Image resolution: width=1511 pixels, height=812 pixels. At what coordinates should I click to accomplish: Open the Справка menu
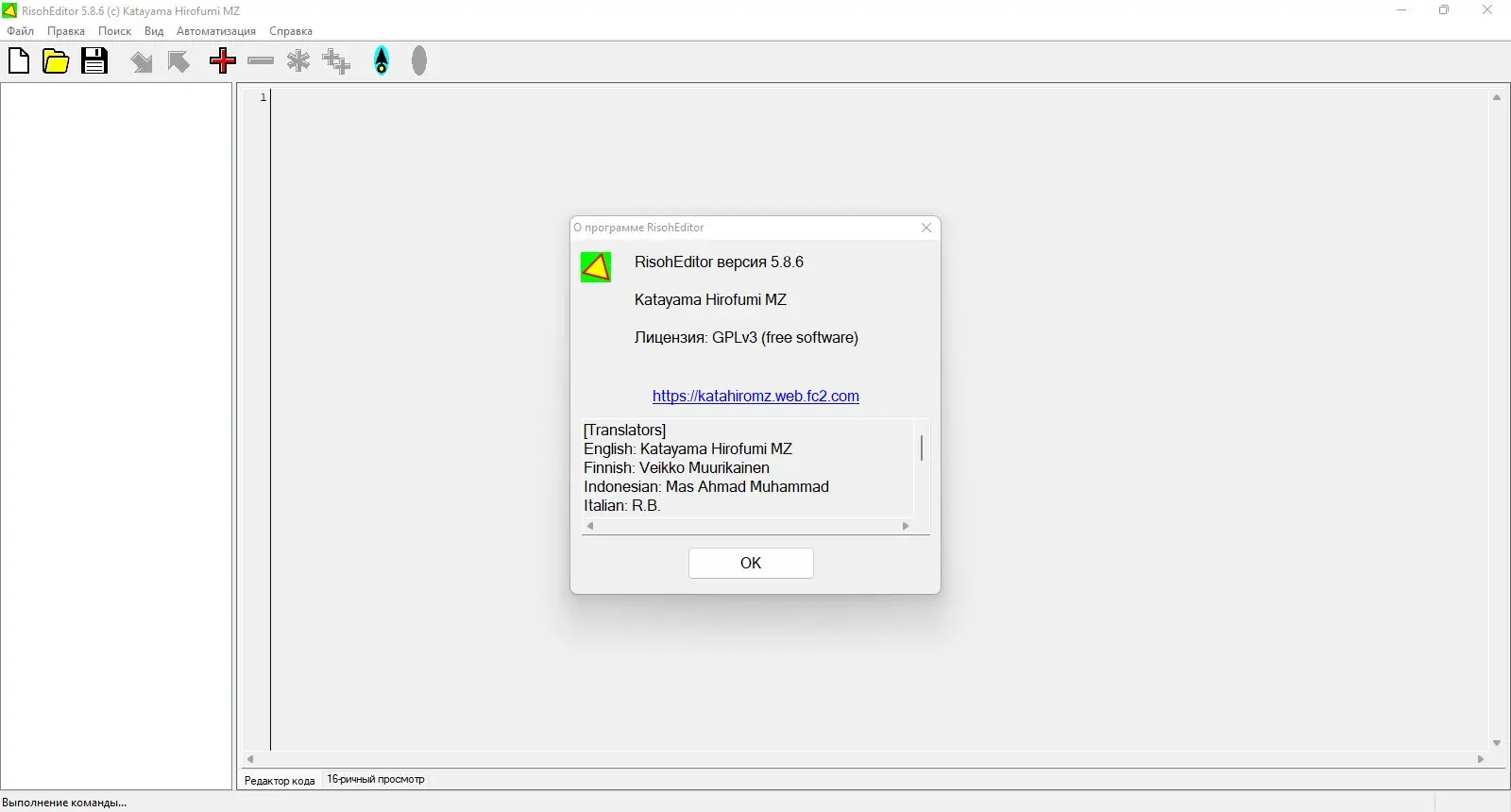tap(291, 31)
